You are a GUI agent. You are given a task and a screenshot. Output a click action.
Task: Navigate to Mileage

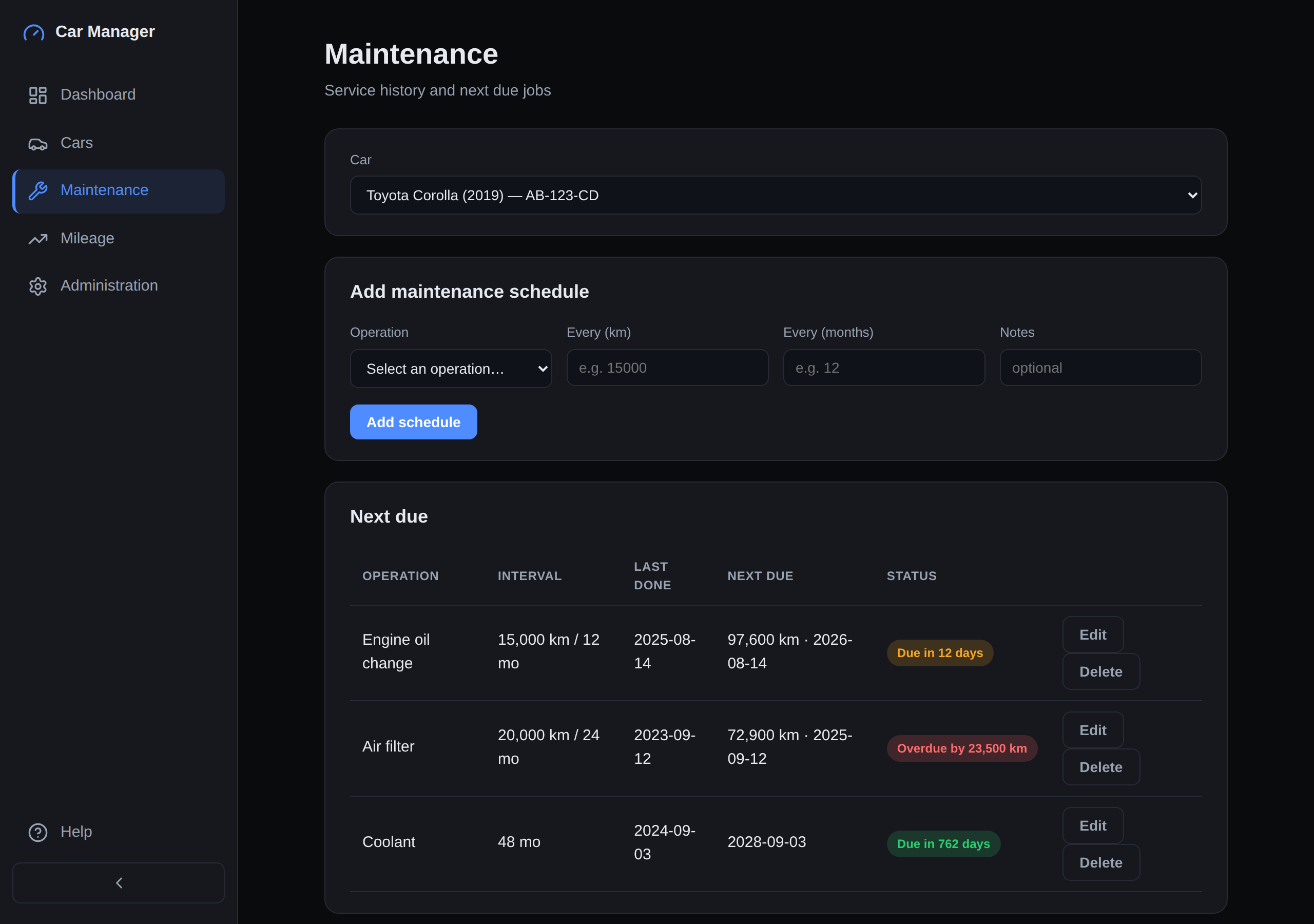coord(119,239)
